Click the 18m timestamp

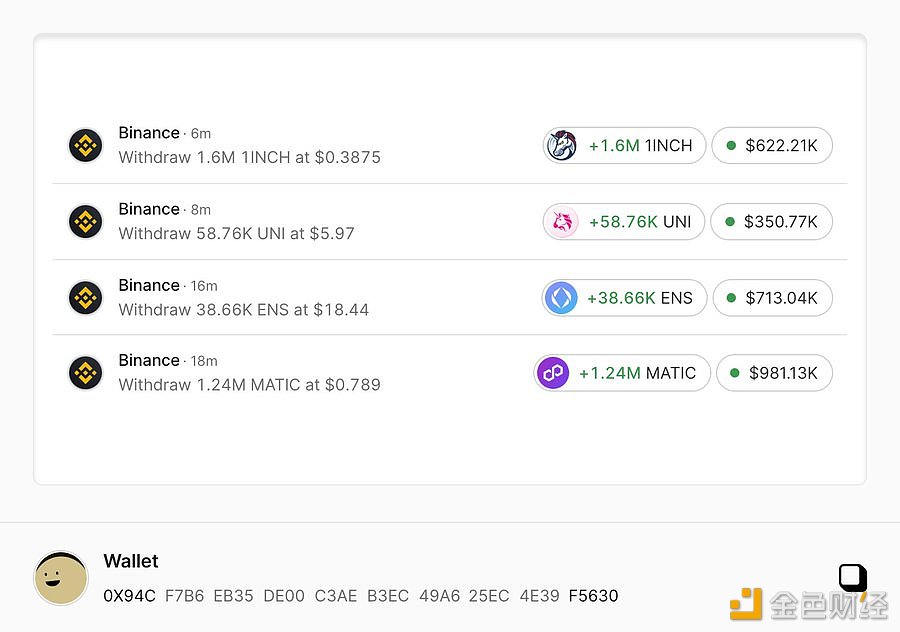(204, 361)
